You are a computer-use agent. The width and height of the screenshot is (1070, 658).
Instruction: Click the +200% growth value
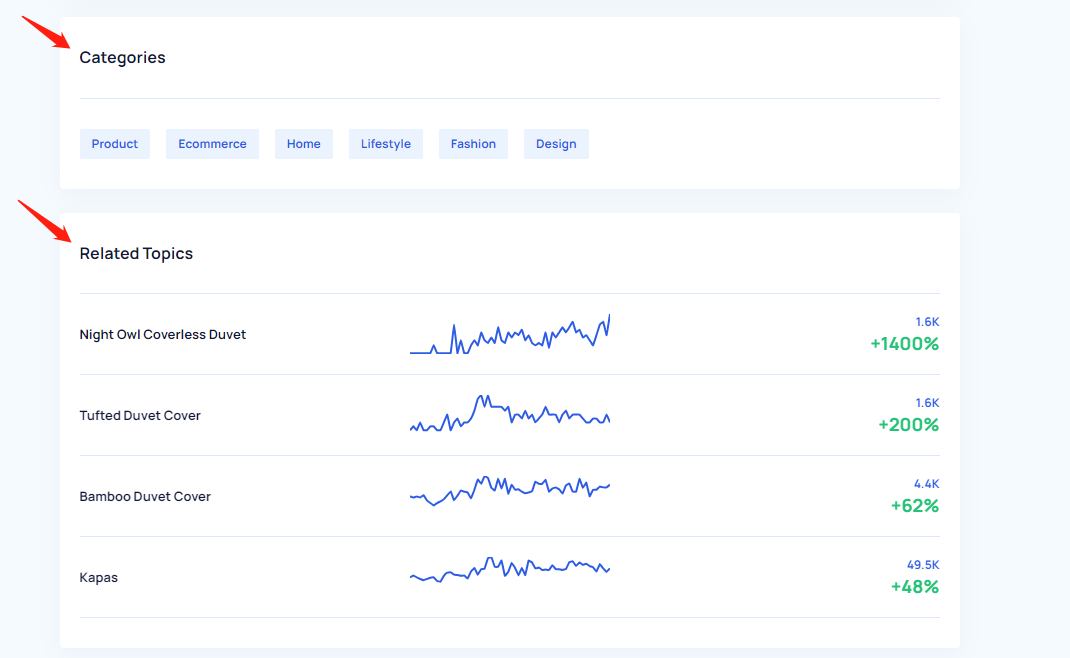(x=908, y=425)
